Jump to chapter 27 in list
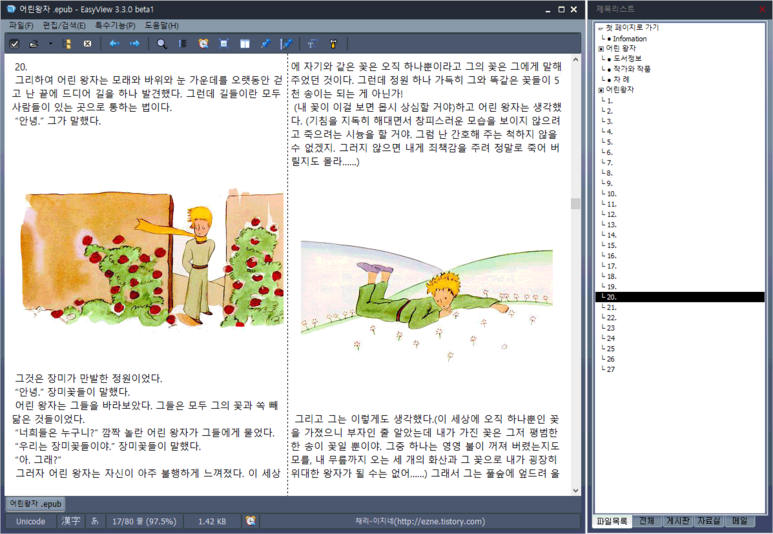This screenshot has width=773, height=534. [611, 369]
